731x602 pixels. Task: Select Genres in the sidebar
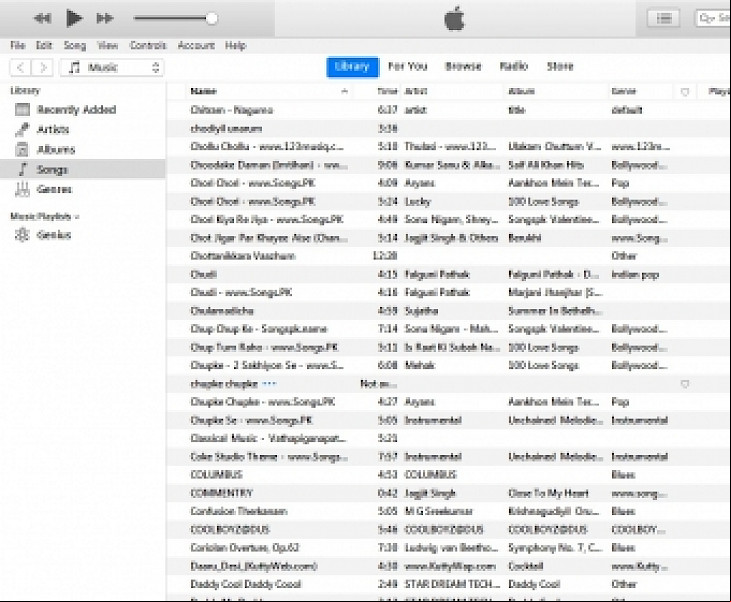coord(83,189)
